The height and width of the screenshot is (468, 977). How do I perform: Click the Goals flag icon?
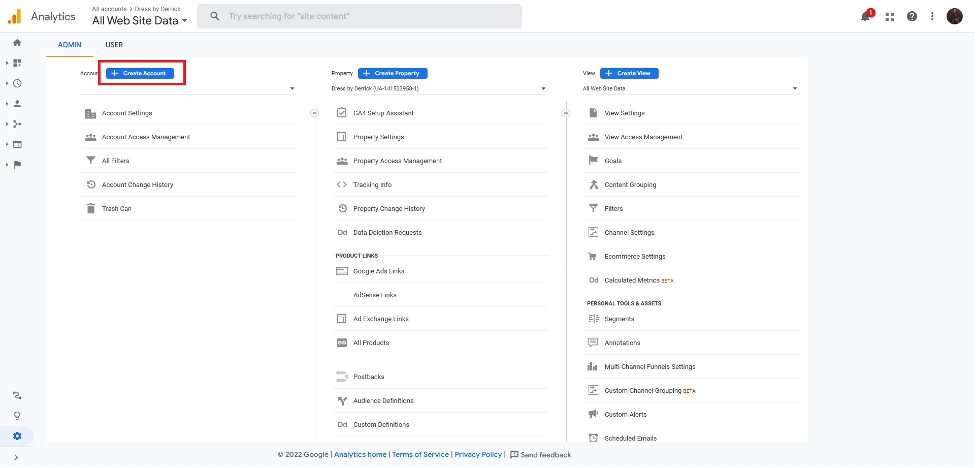[593, 161]
